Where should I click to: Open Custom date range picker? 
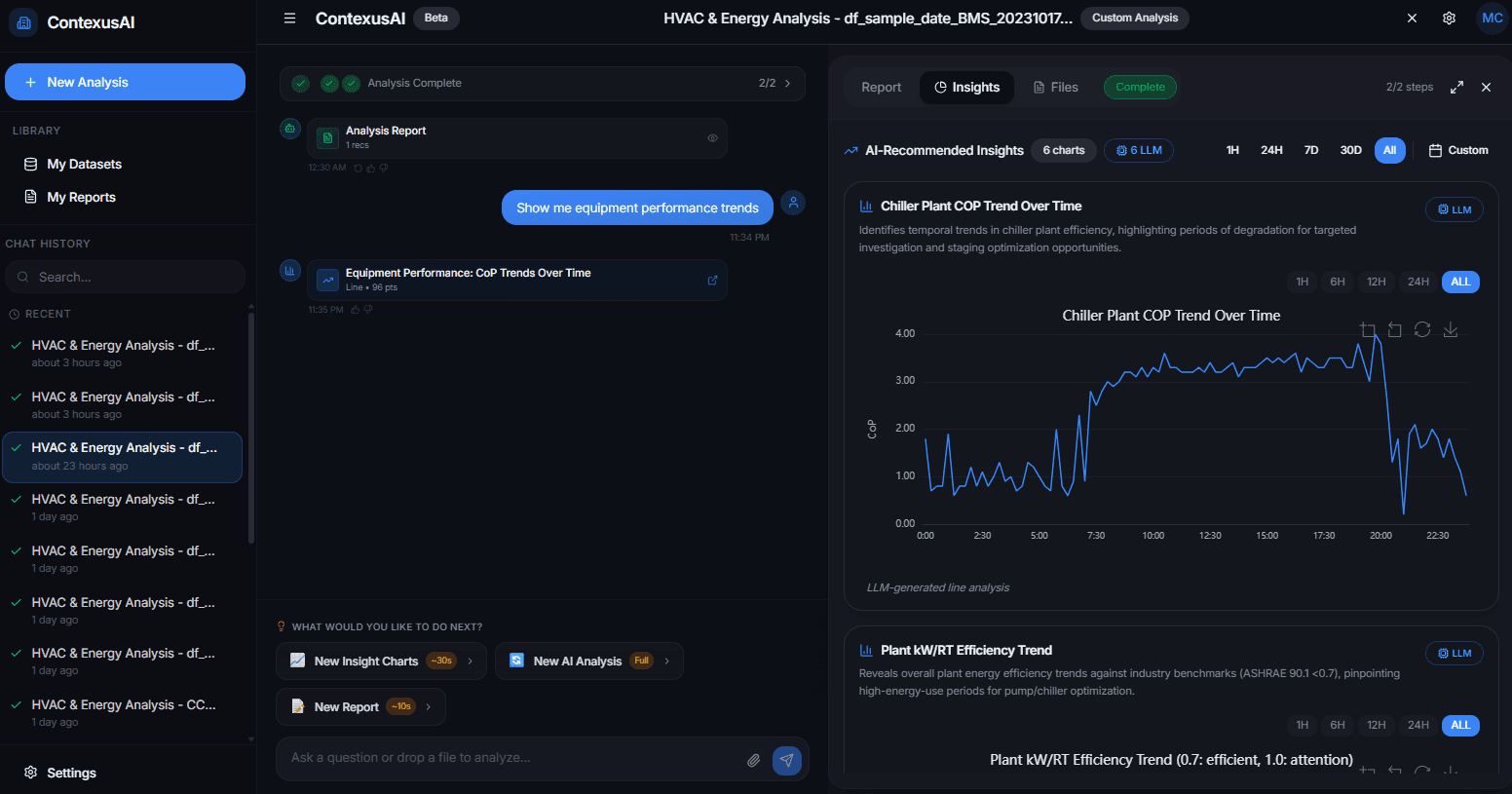click(1457, 150)
